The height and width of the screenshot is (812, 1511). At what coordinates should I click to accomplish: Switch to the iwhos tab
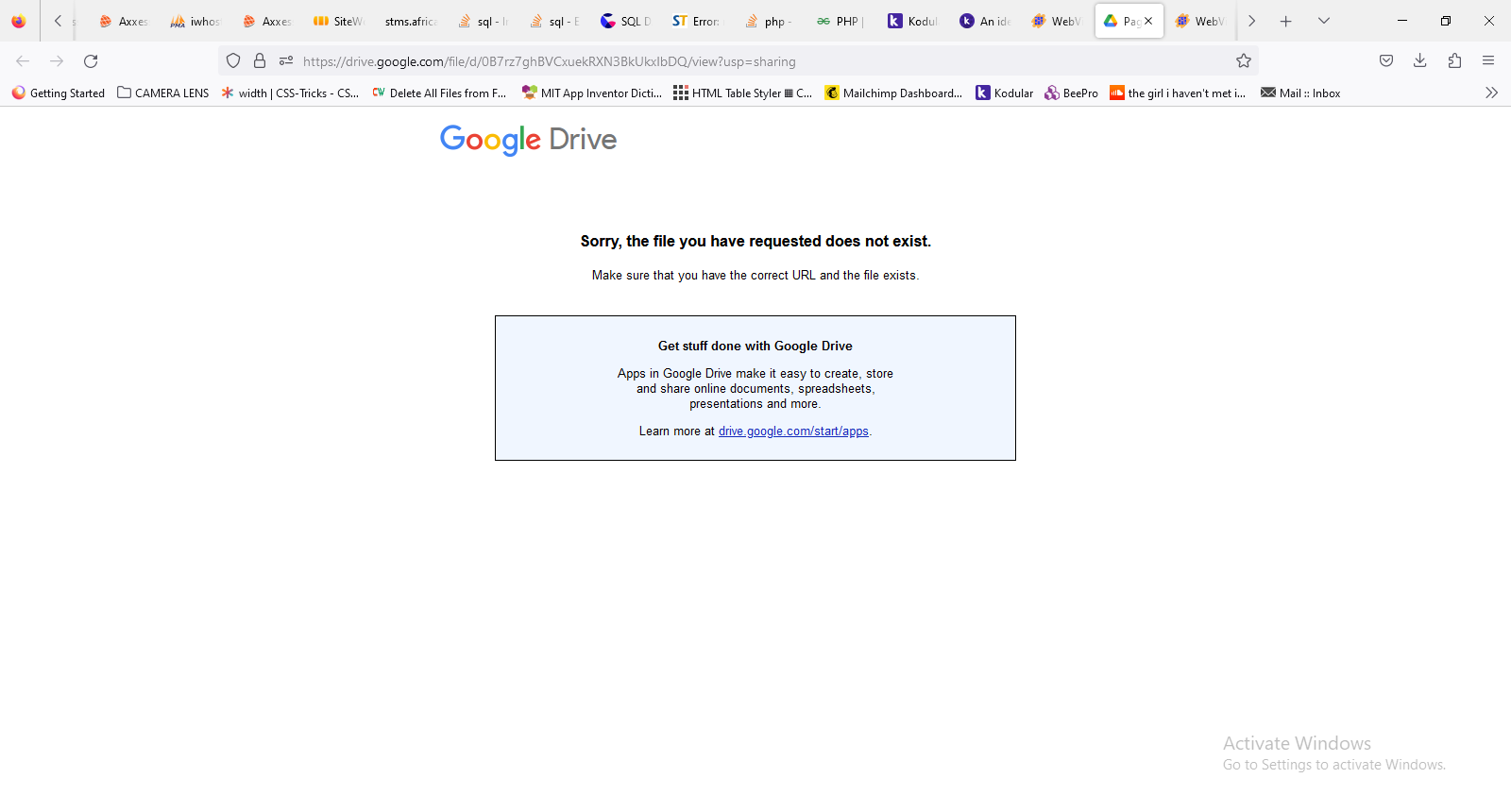point(196,21)
